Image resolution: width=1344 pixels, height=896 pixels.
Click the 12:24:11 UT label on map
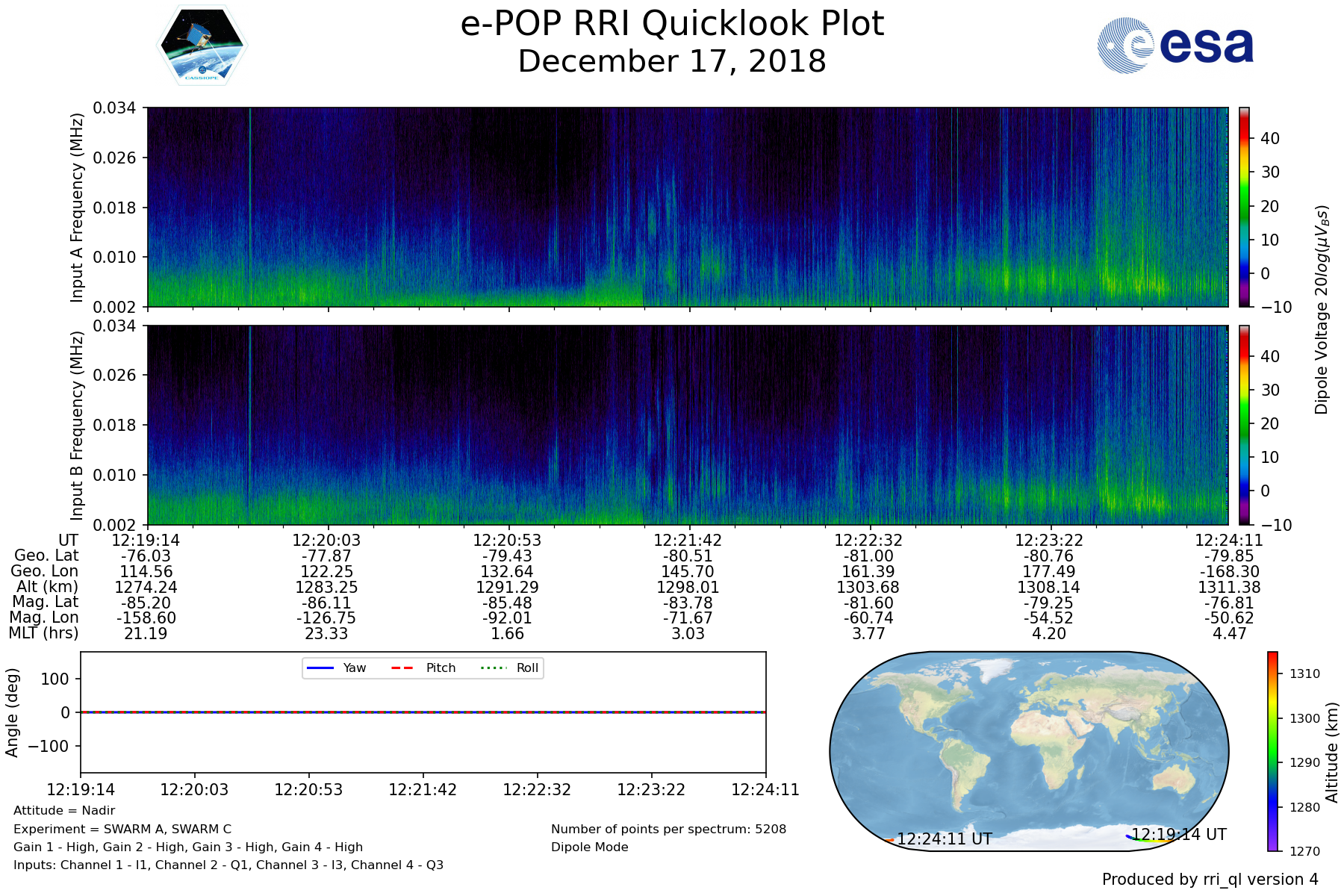pos(945,839)
